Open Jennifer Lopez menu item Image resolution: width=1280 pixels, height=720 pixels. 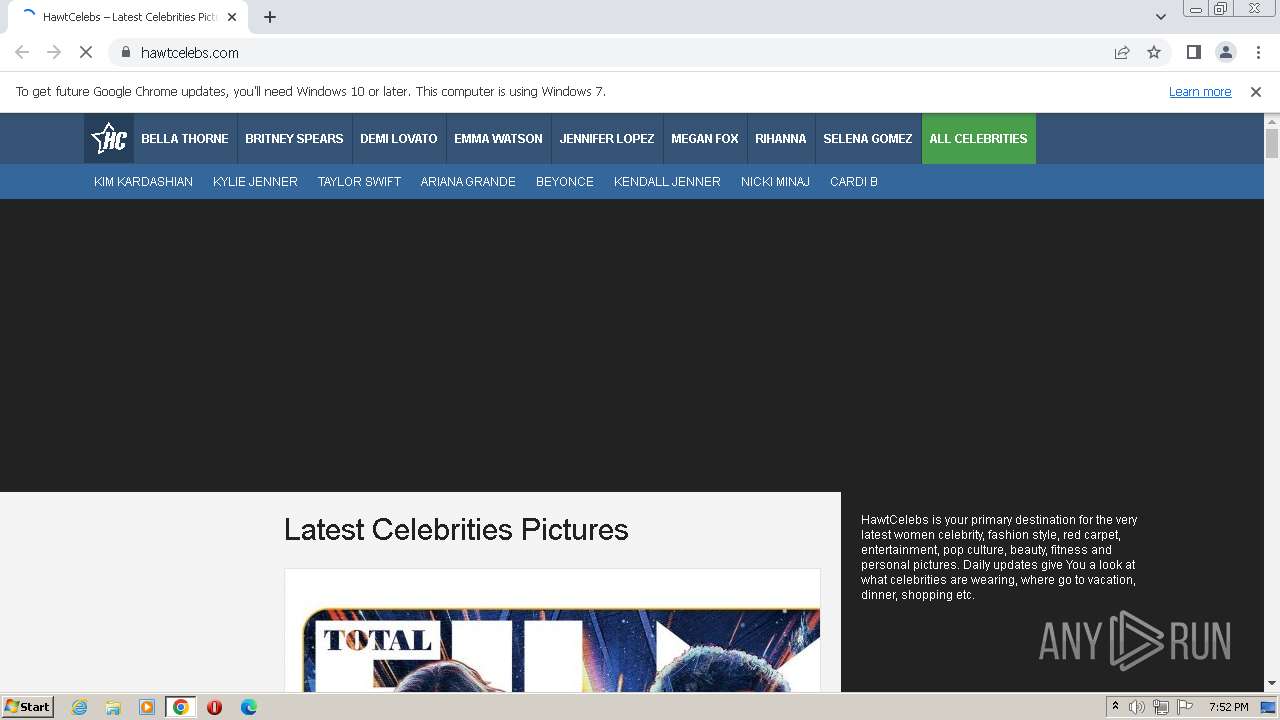click(607, 139)
